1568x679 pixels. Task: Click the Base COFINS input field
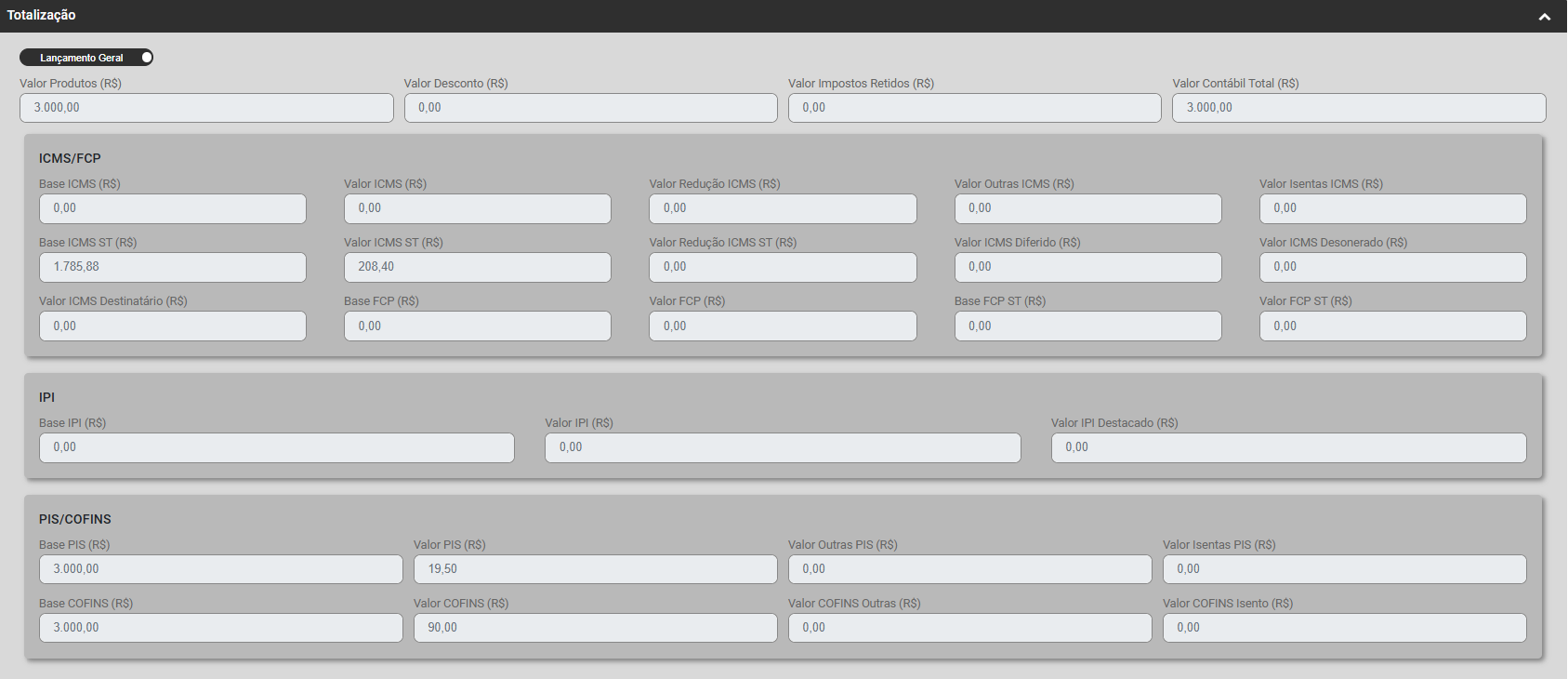point(220,628)
